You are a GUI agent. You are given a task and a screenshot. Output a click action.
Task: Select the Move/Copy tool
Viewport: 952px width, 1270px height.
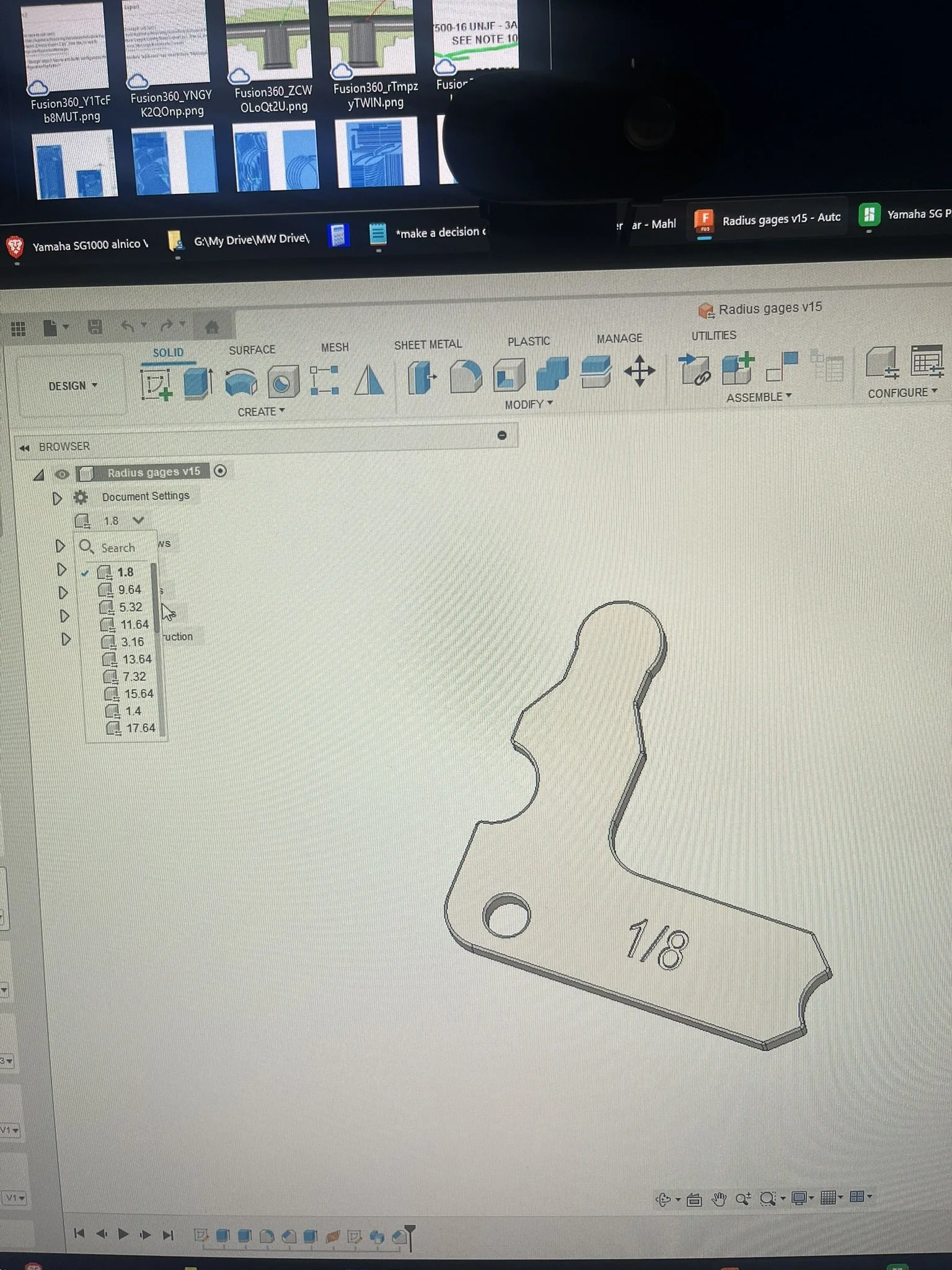tap(639, 372)
